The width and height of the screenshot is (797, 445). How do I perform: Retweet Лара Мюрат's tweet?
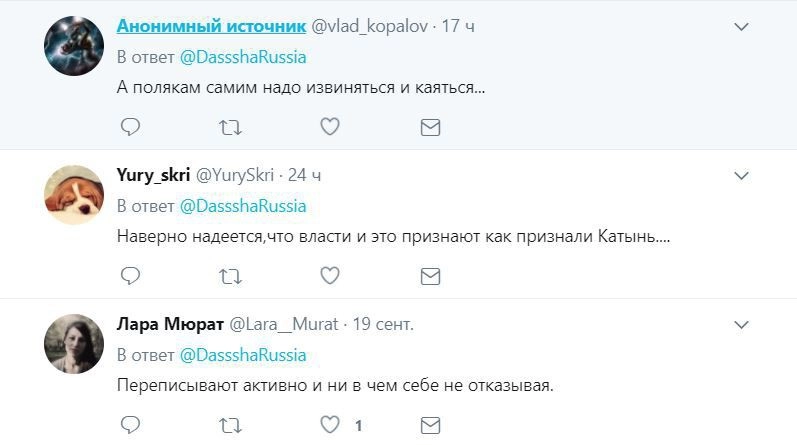(x=230, y=425)
